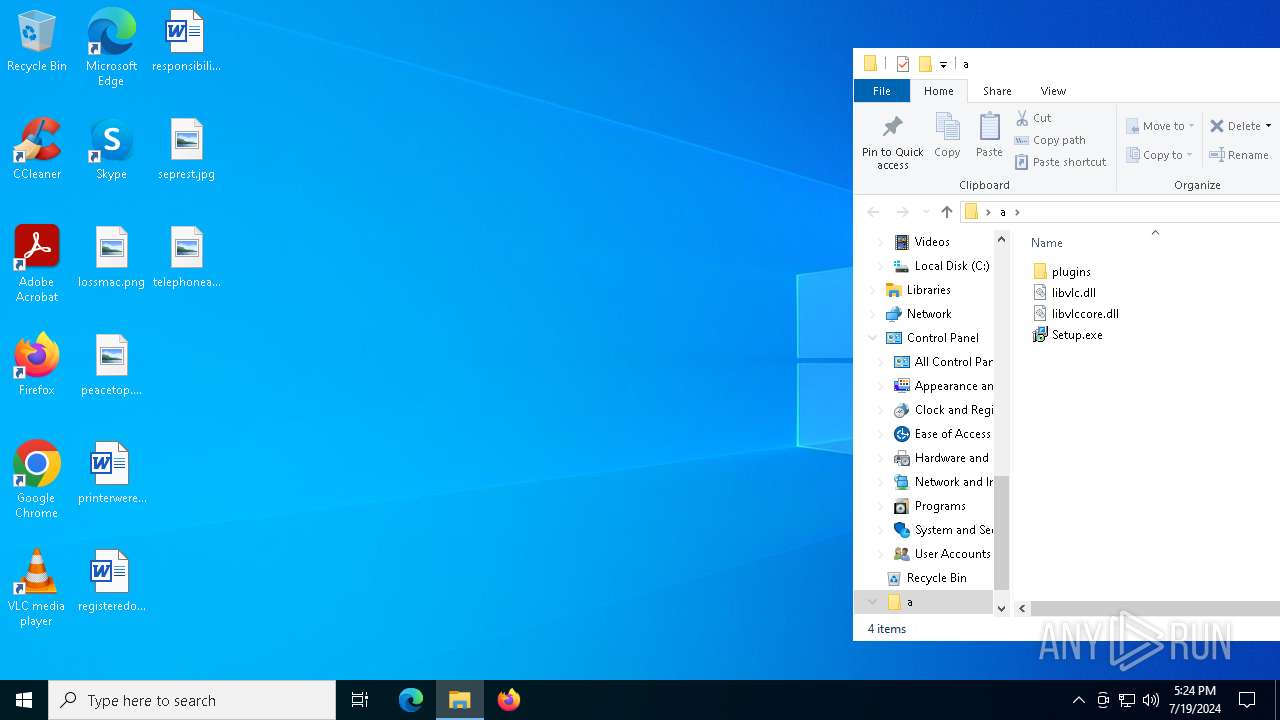Expand the Delete dropdown arrow
Image resolution: width=1280 pixels, height=720 pixels.
[x=1268, y=126]
